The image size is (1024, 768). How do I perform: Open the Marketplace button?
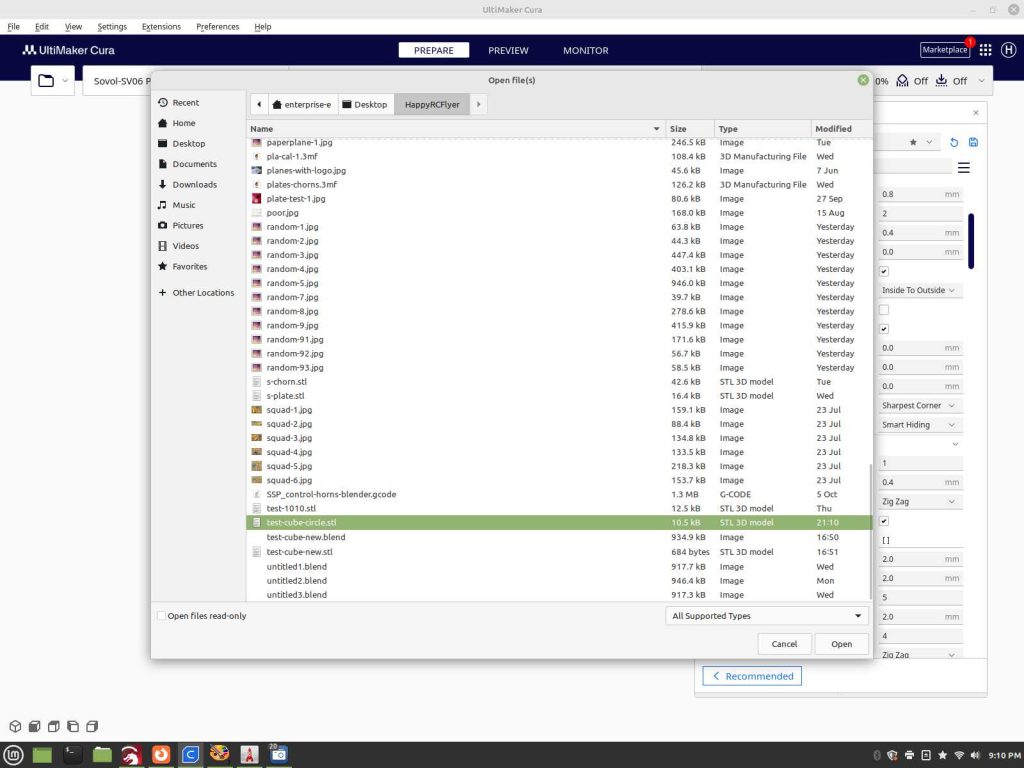coord(944,50)
